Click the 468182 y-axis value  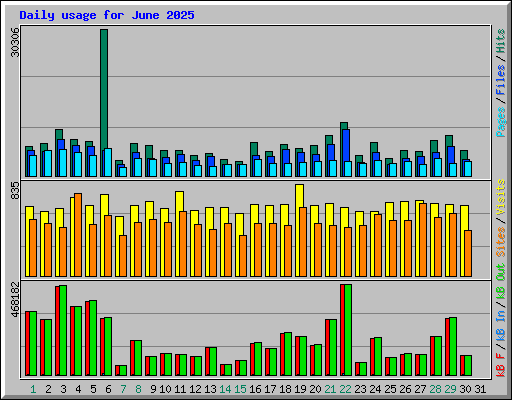[x=15, y=300]
